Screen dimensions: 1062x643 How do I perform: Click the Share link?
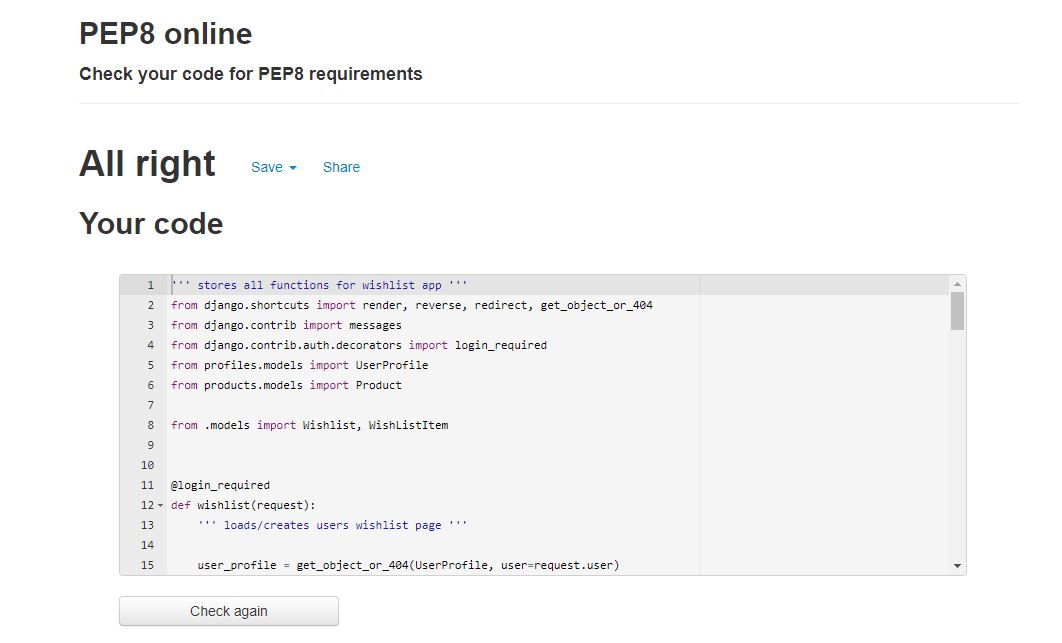point(341,167)
